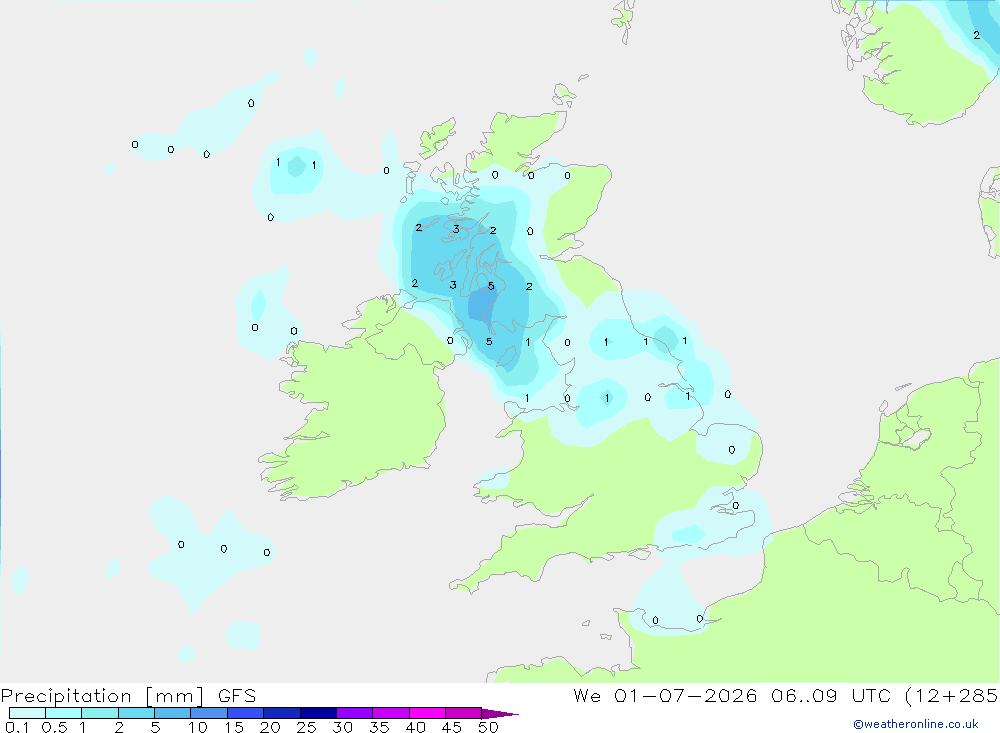
Task: Click the "0.5" legend scale label
Action: [54, 727]
